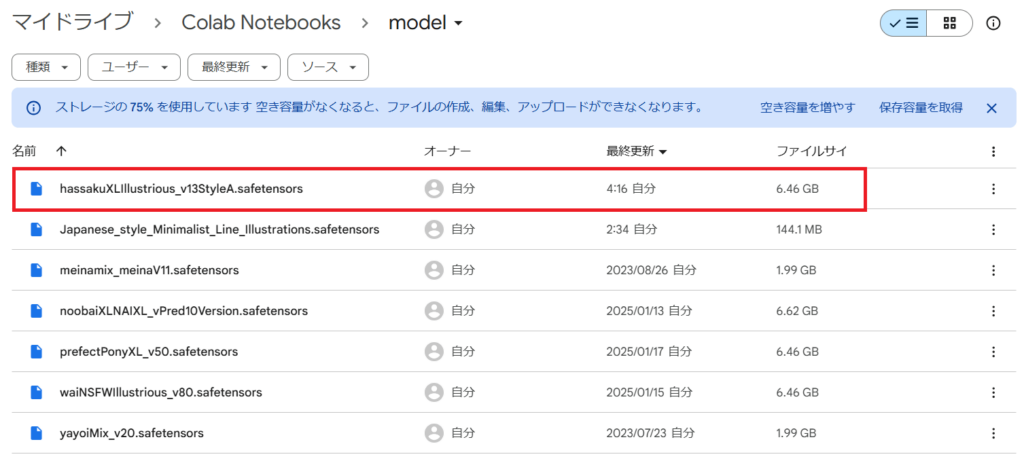
Task: Expand the model folder dropdown menu
Action: point(458,24)
